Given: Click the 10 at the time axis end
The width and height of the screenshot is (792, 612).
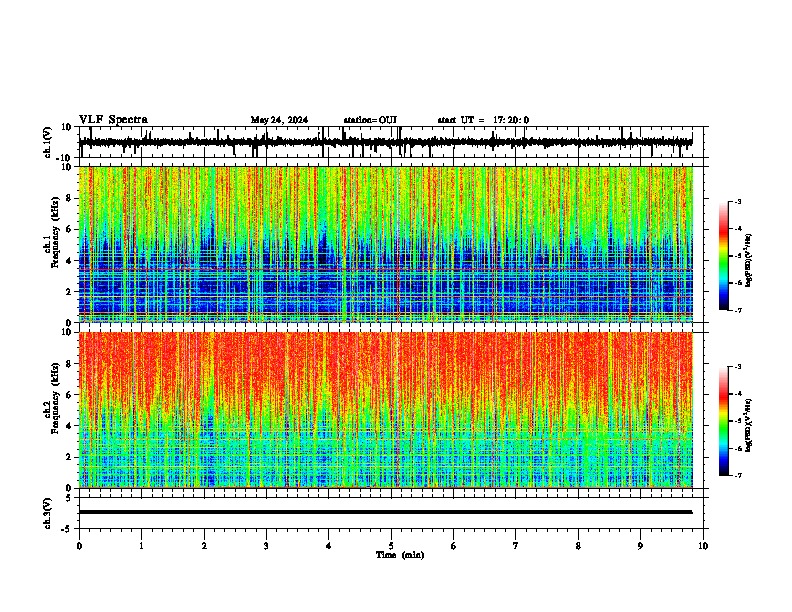Looking at the screenshot, I should coord(703,546).
